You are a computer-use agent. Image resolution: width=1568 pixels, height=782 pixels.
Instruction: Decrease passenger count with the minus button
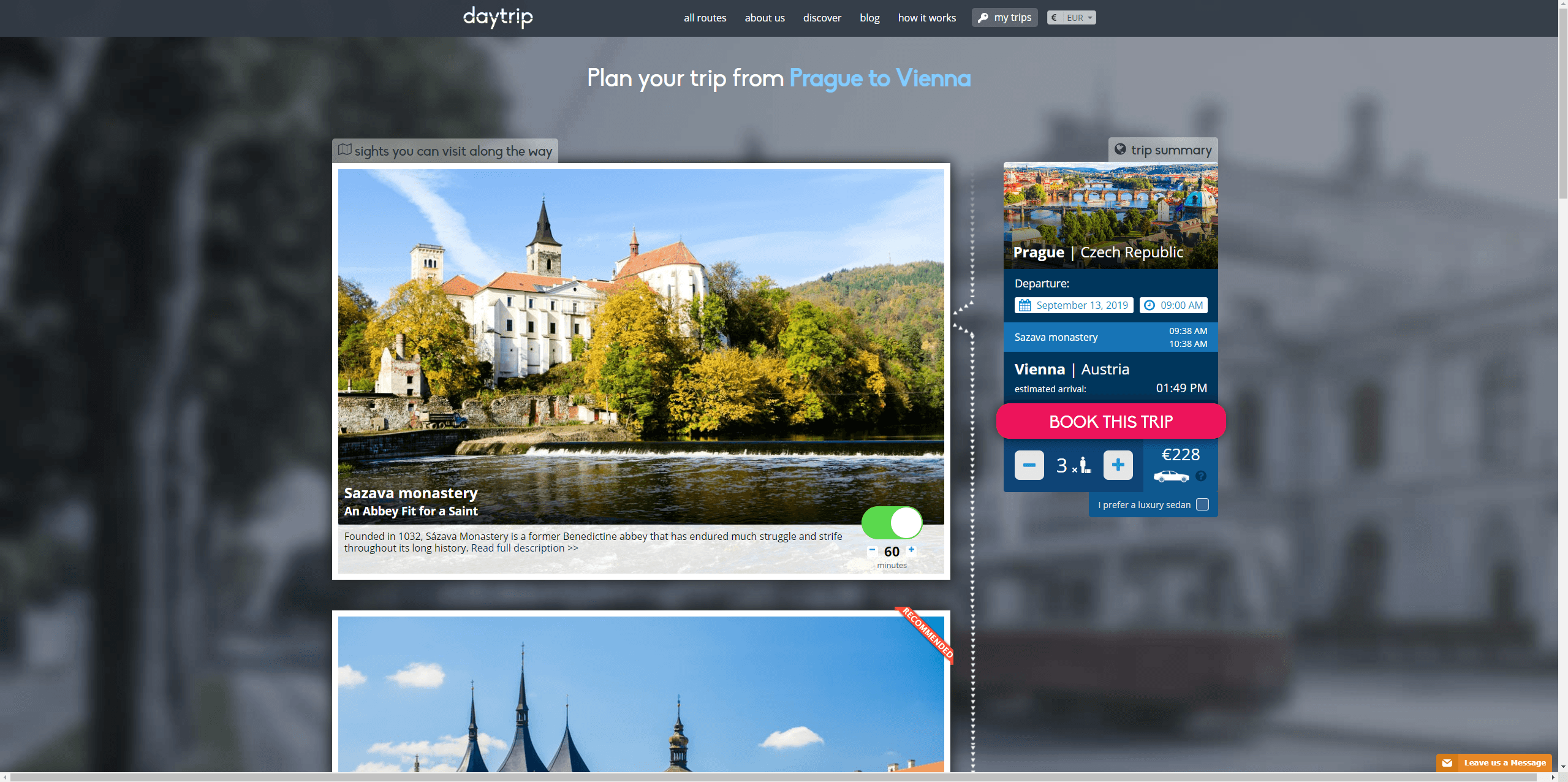click(1029, 465)
